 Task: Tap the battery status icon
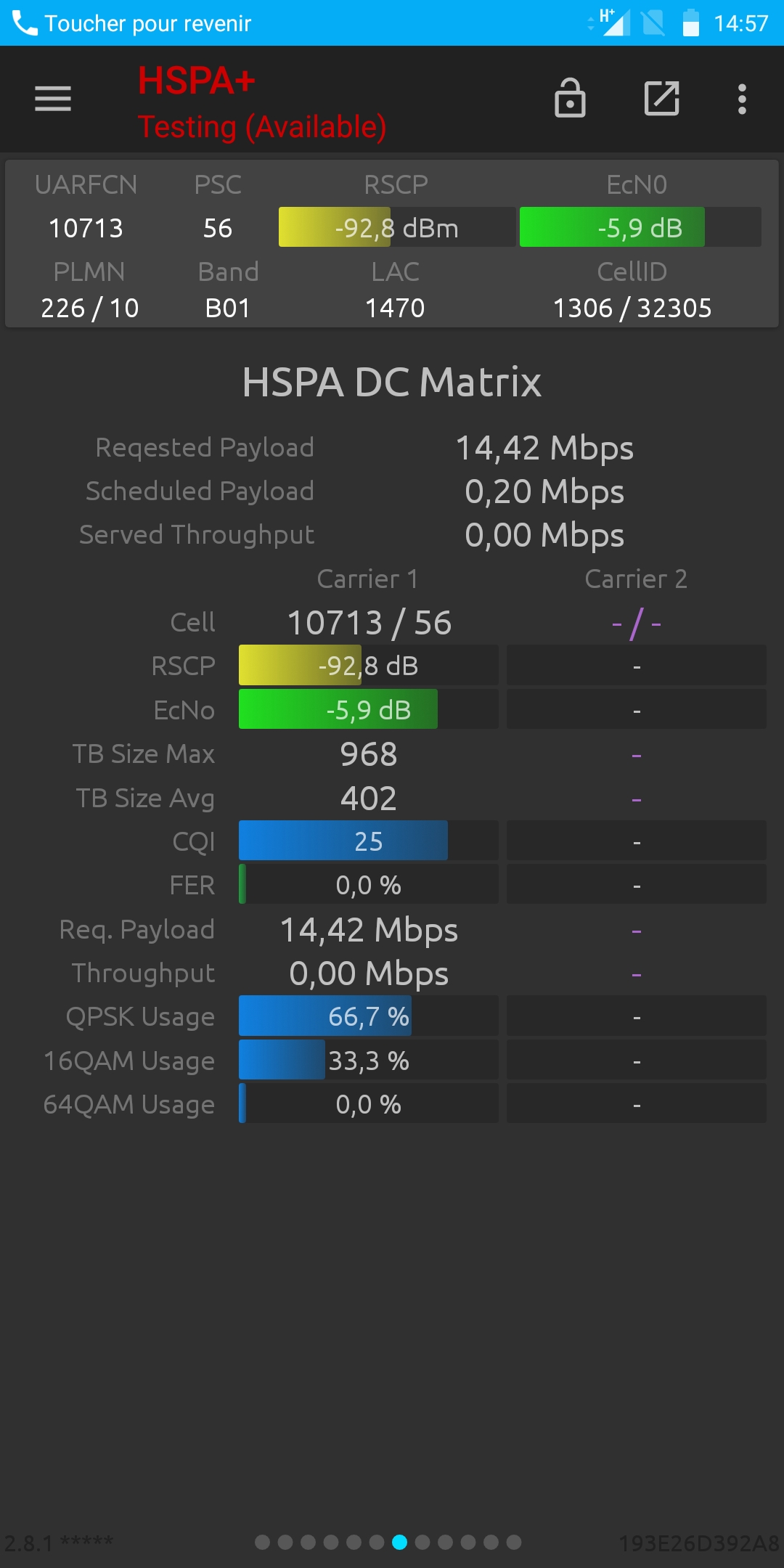691,23
